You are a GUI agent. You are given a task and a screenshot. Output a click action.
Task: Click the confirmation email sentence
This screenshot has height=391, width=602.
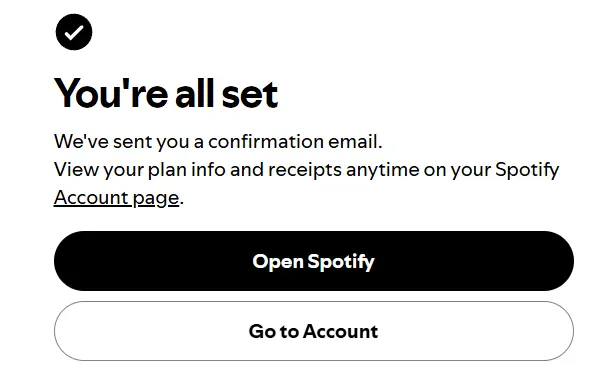point(218,142)
